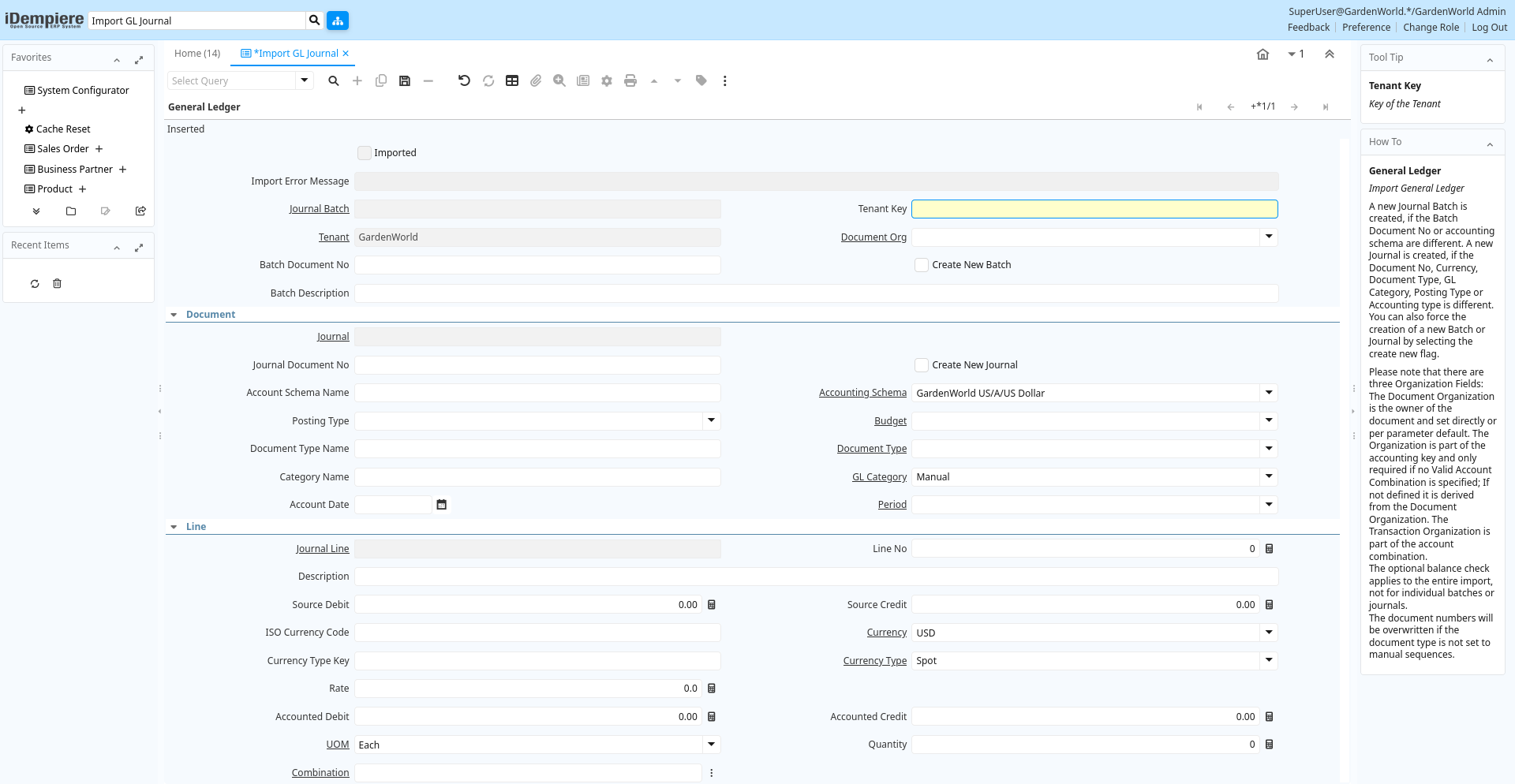Open Sales Order from Favorites
Viewport: 1515px width, 784px height.
coord(63,149)
